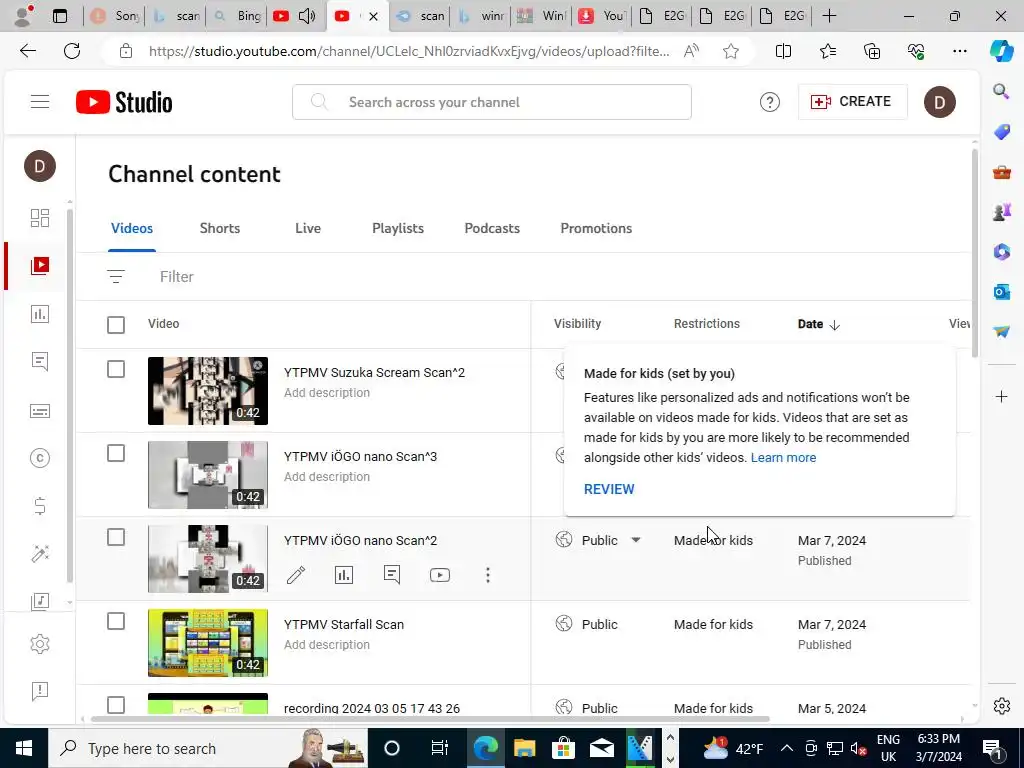The height and width of the screenshot is (768, 1024).
Task: Open browser split screen icon
Action: point(783,51)
